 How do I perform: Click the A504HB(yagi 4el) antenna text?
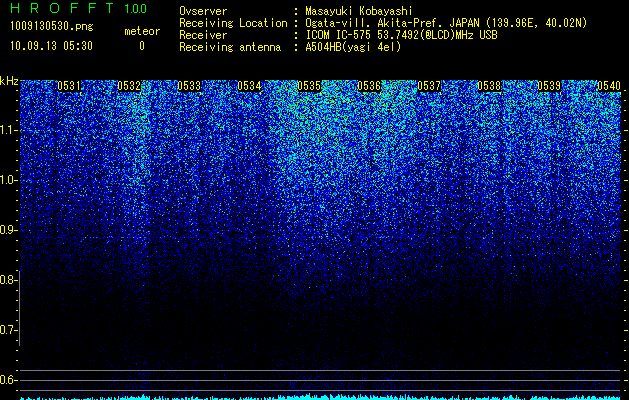[353, 48]
